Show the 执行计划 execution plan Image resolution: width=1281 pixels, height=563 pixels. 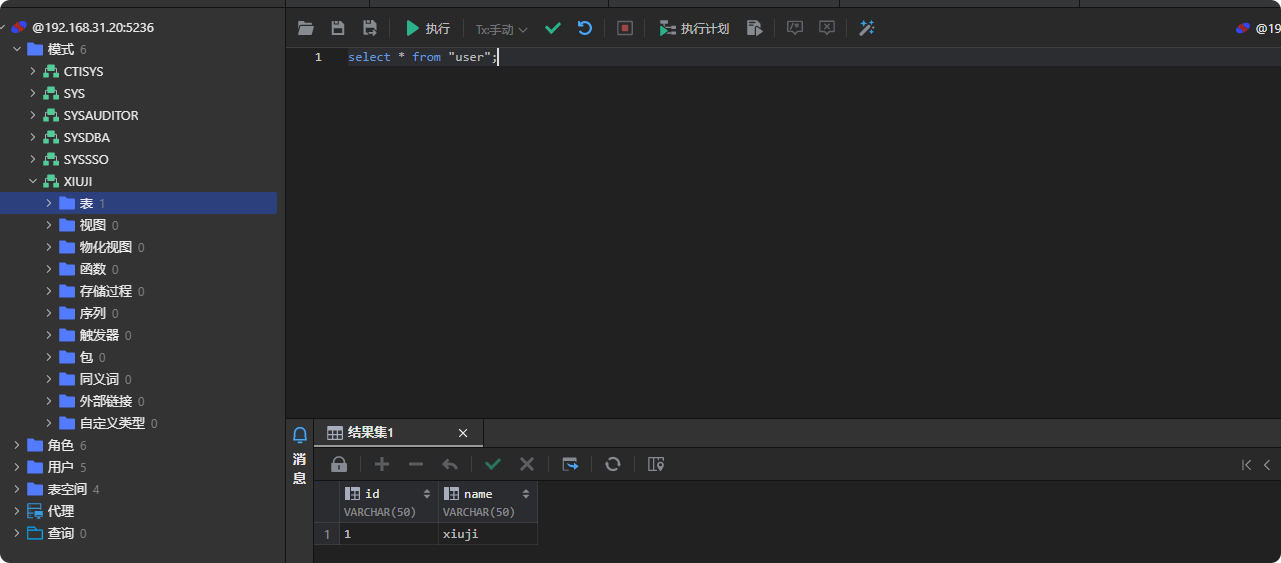tap(694, 28)
